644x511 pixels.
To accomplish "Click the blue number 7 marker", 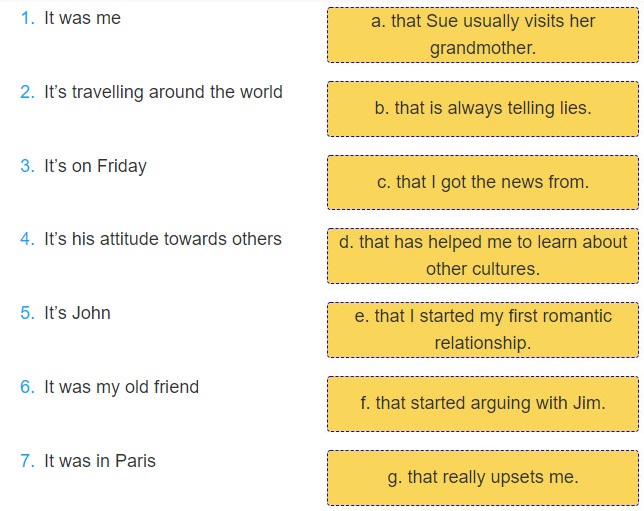I will click(28, 461).
